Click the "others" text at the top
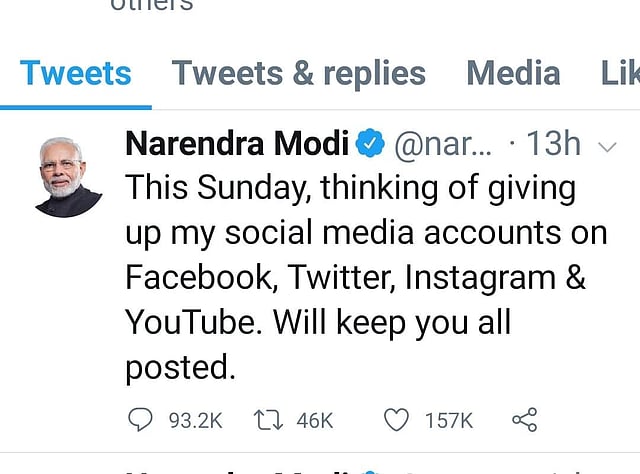640x474 pixels. (x=152, y=6)
